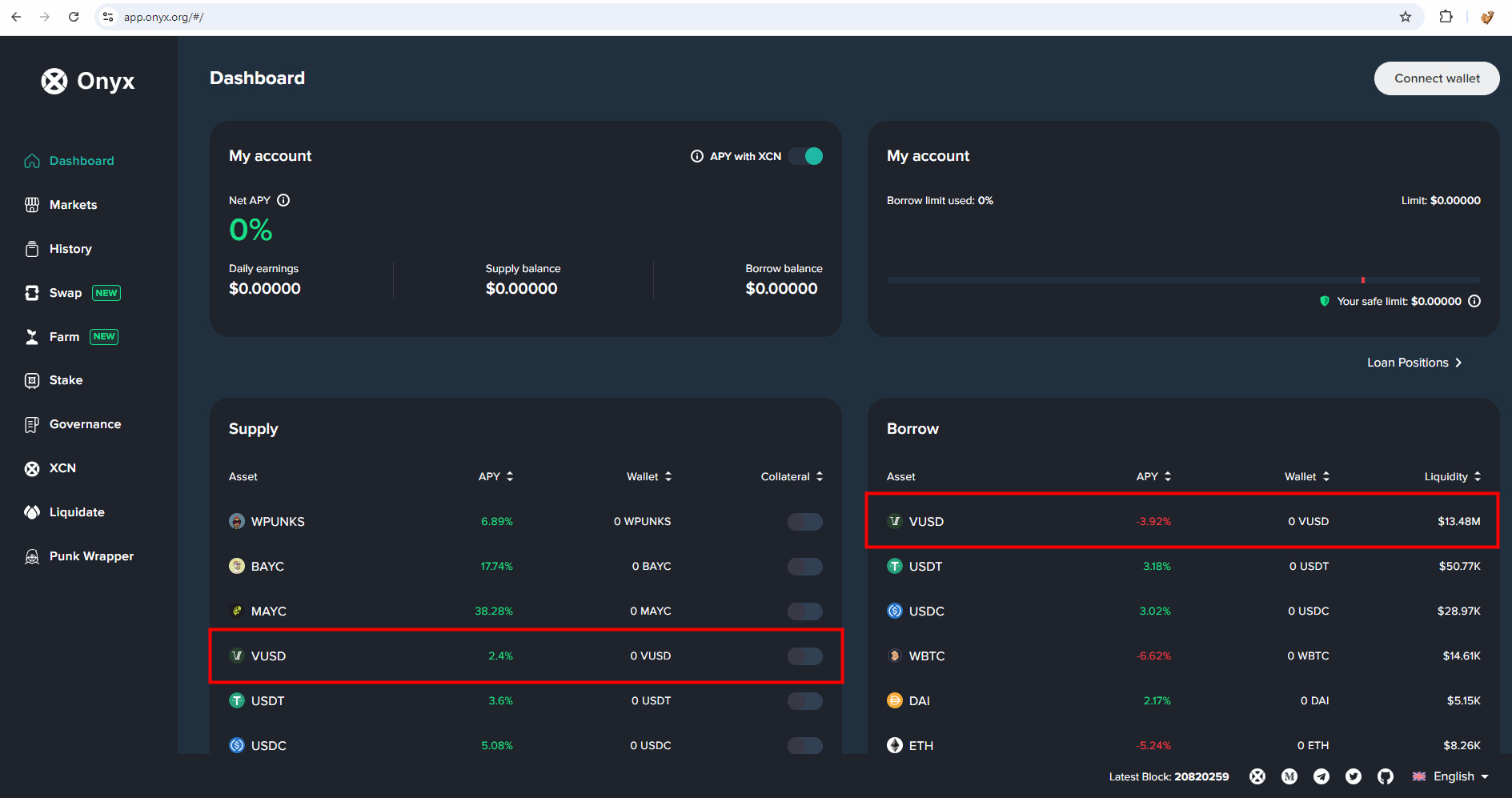Open Loan Positions
This screenshot has width=1512, height=798.
pos(1414,362)
